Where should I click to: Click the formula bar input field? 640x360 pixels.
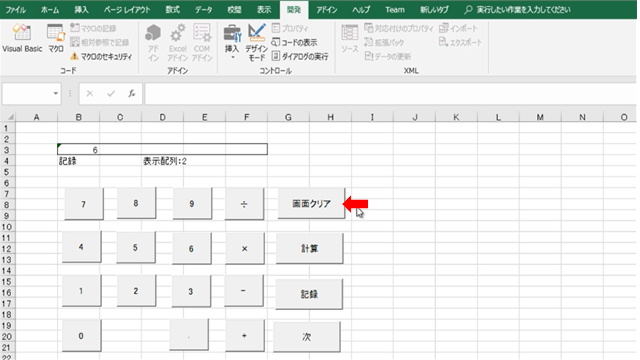click(390, 93)
